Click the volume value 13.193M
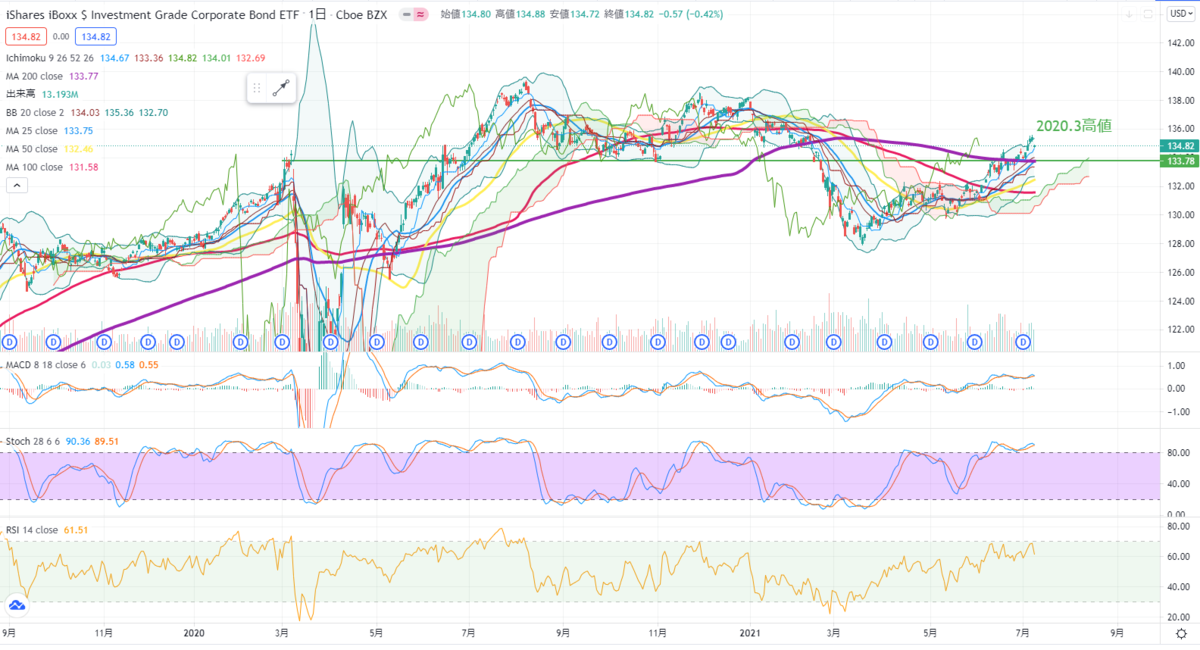 pyautogui.click(x=60, y=95)
